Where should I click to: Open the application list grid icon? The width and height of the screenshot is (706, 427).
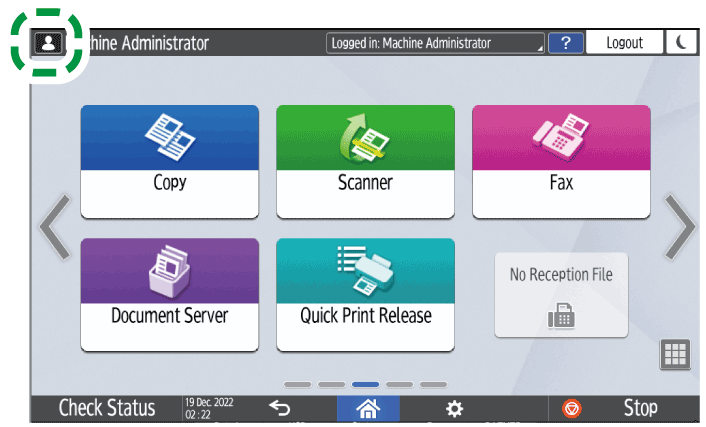tap(675, 355)
